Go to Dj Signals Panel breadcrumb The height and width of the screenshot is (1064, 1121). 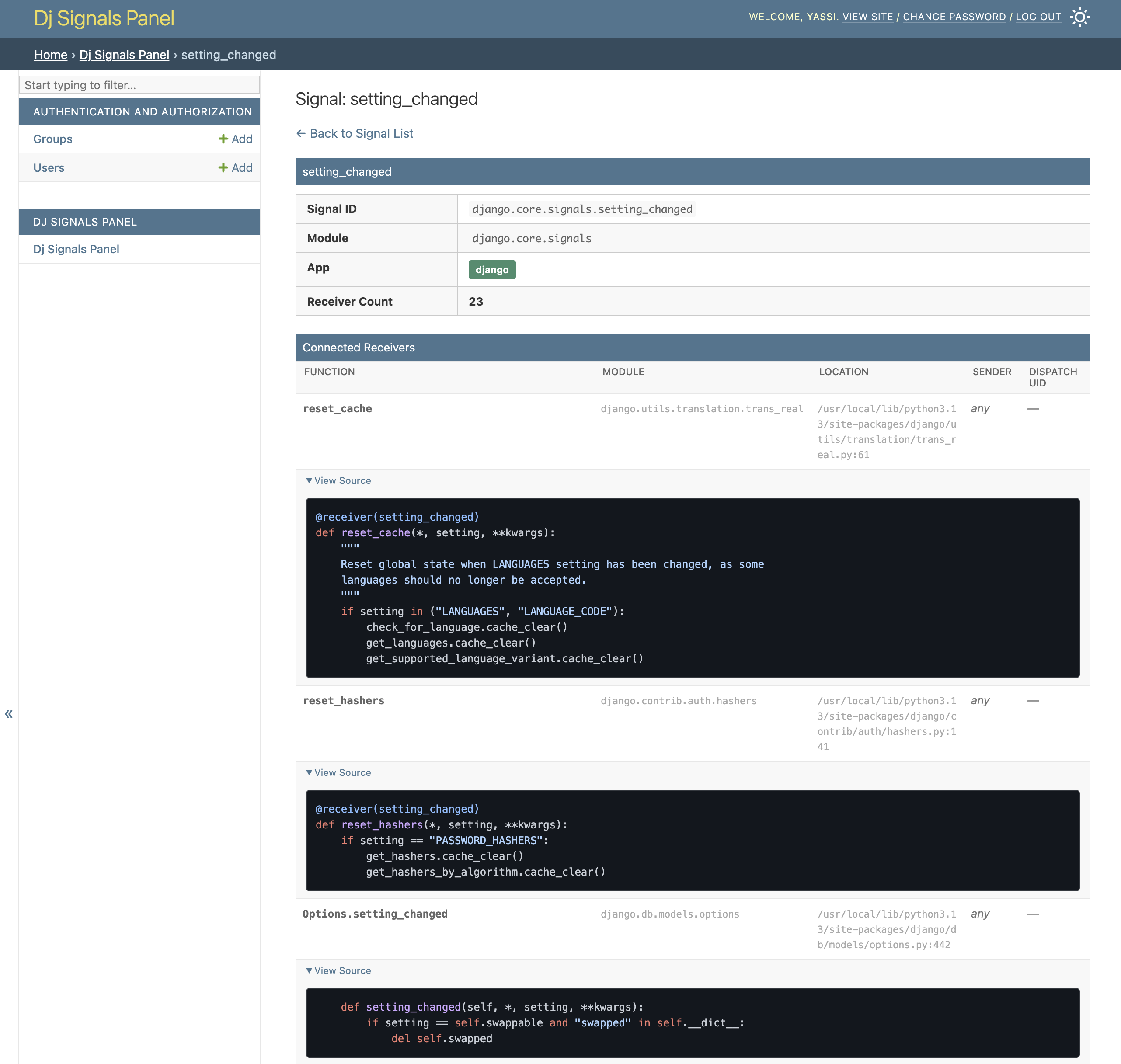coord(124,55)
